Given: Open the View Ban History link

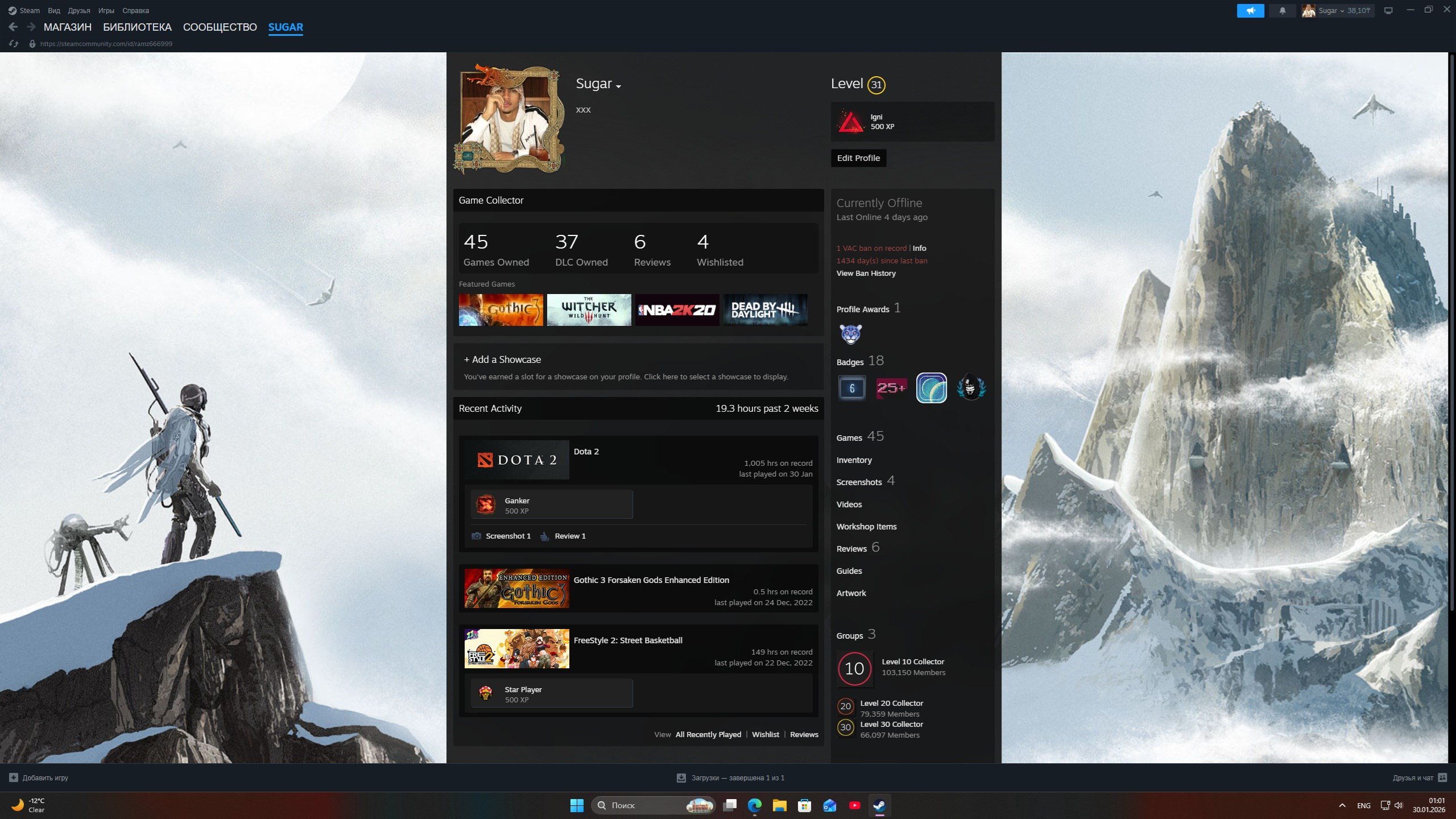Looking at the screenshot, I should pyautogui.click(x=866, y=274).
